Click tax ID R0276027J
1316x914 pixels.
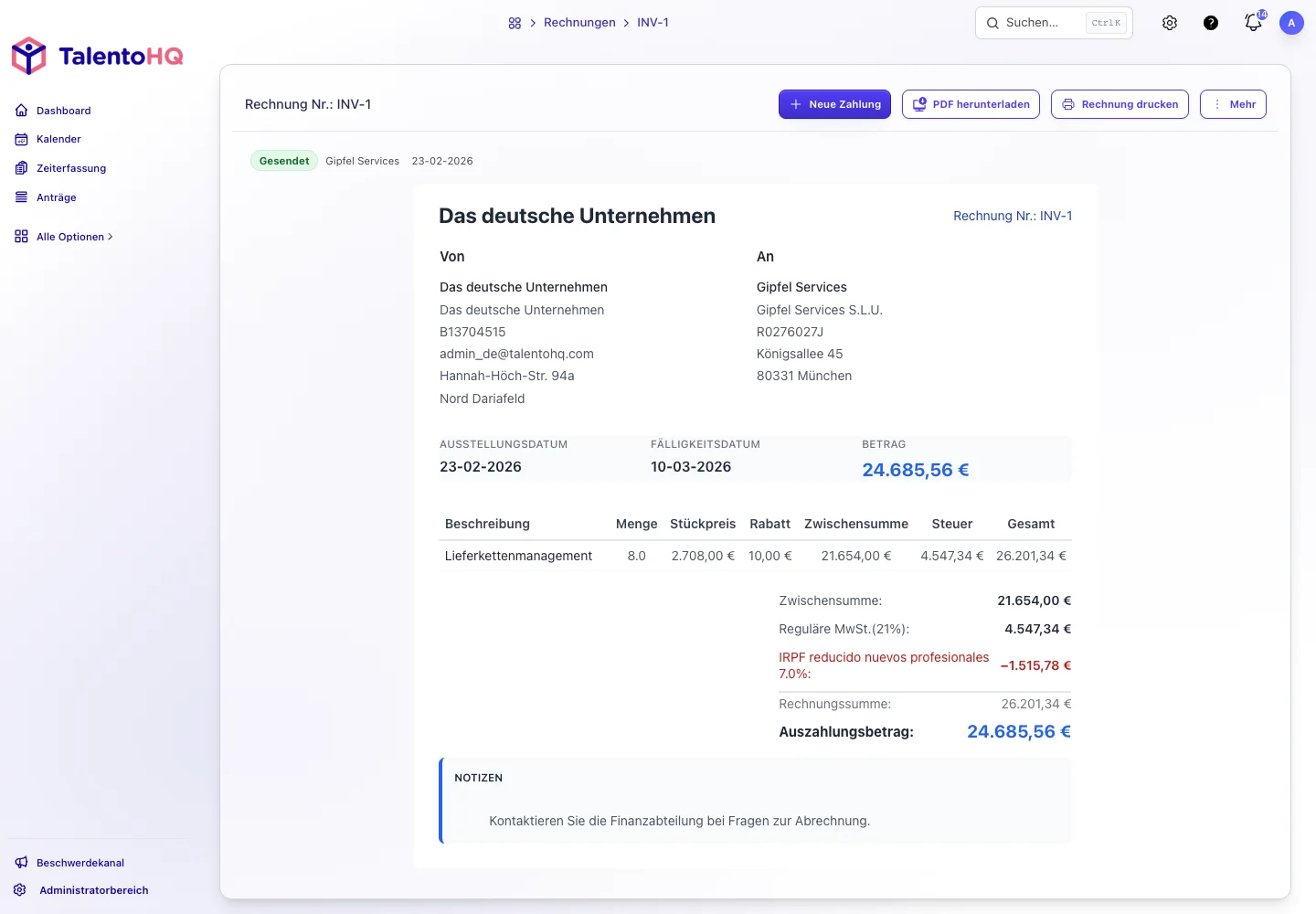coord(790,332)
